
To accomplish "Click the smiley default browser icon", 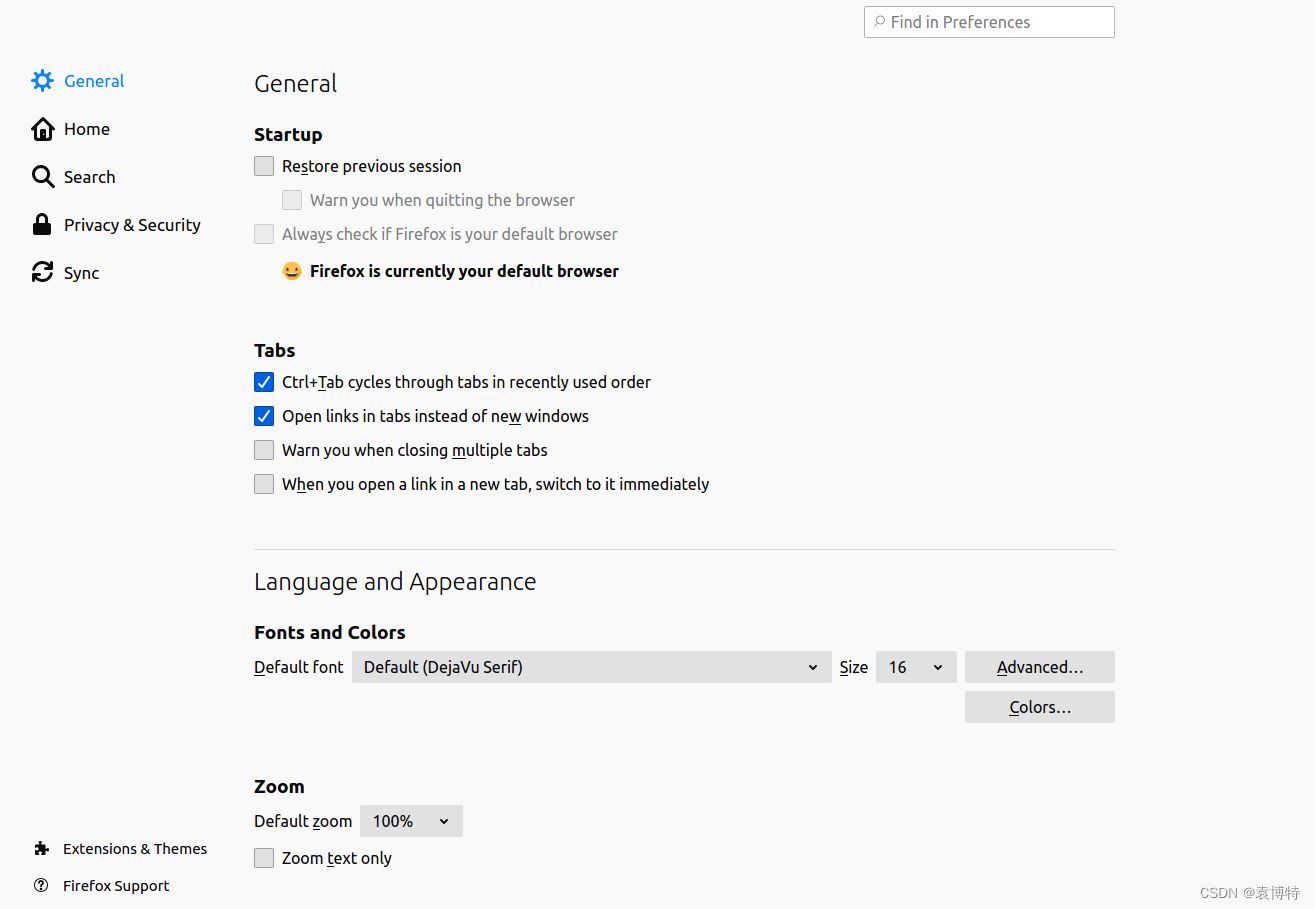I will (292, 271).
